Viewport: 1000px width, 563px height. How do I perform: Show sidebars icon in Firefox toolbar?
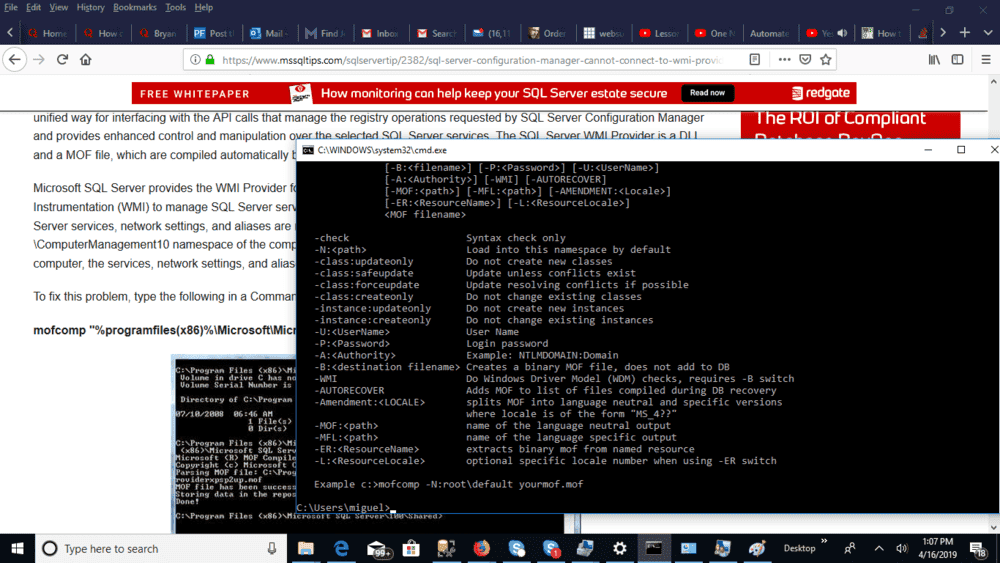point(957,60)
